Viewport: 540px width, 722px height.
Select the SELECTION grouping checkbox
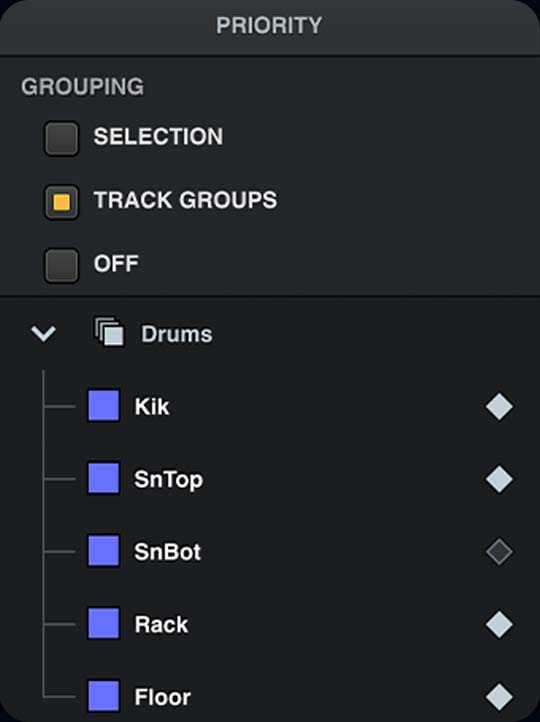click(x=62, y=138)
